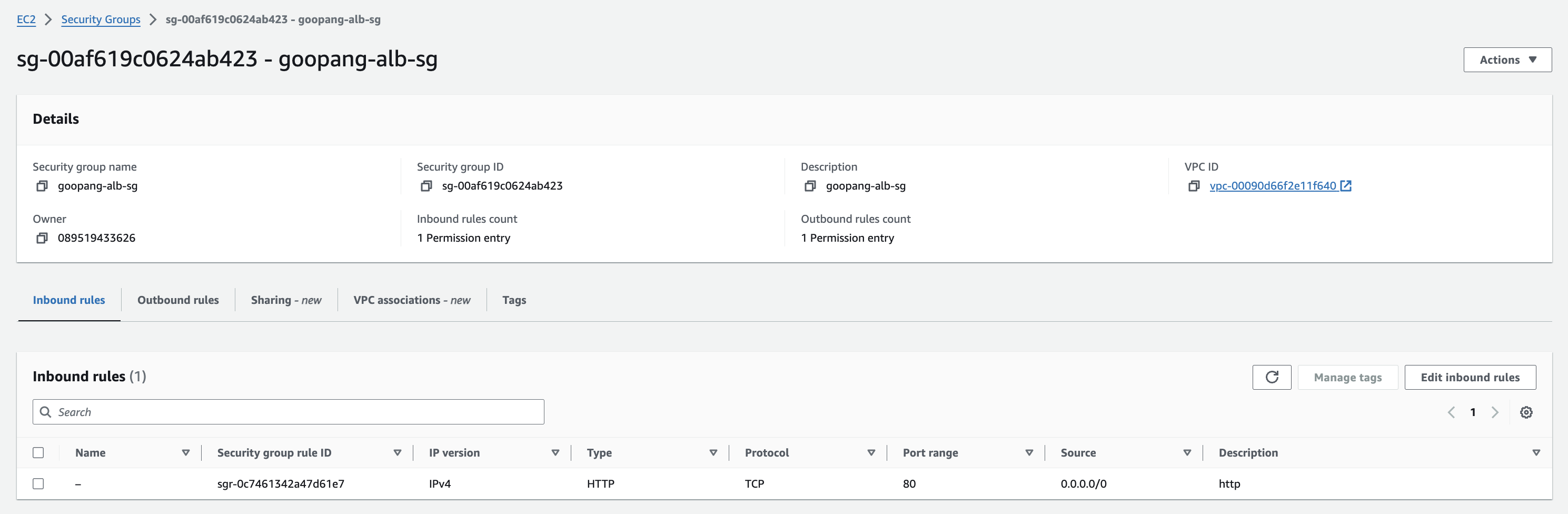Open the Tags tab
Image resolution: width=1568 pixels, height=514 pixels.
pos(514,300)
